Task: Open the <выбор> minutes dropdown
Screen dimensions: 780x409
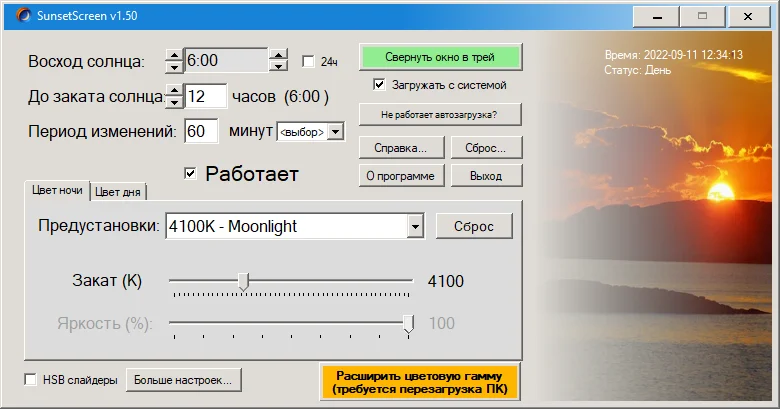Action: click(x=310, y=132)
